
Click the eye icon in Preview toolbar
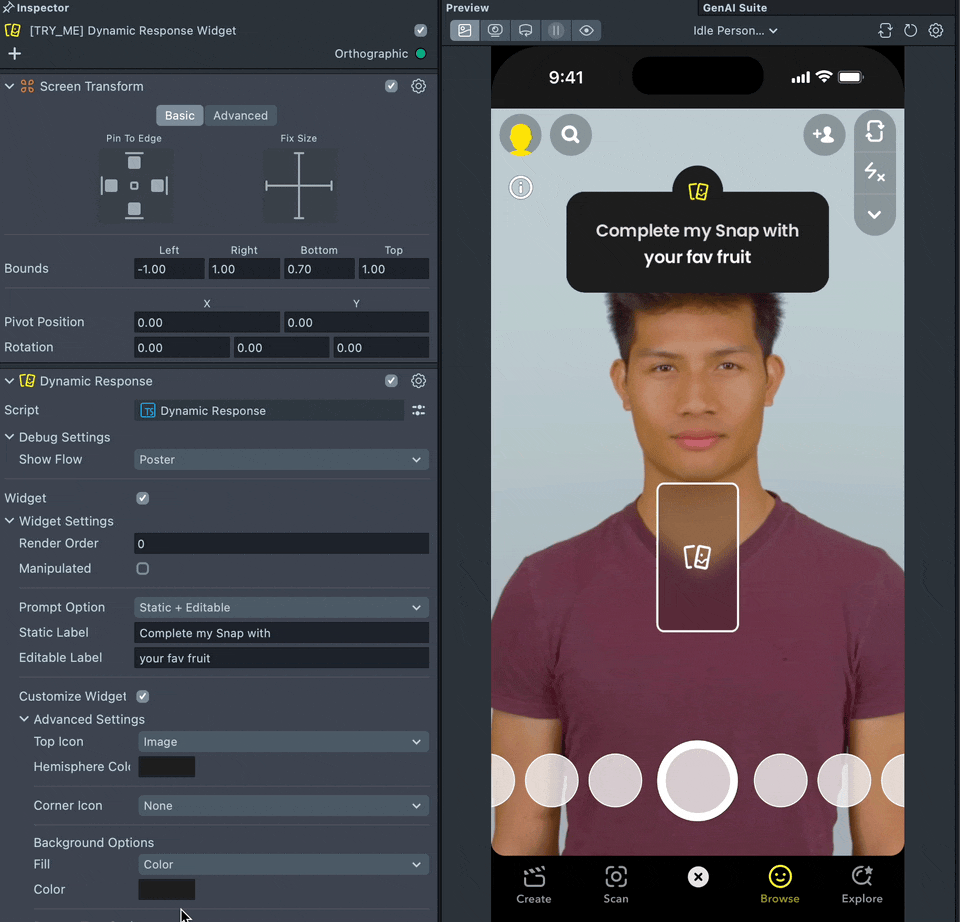pos(586,31)
